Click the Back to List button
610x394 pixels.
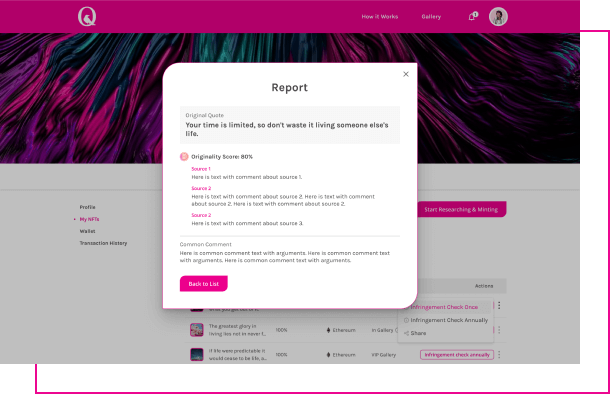[x=203, y=284]
